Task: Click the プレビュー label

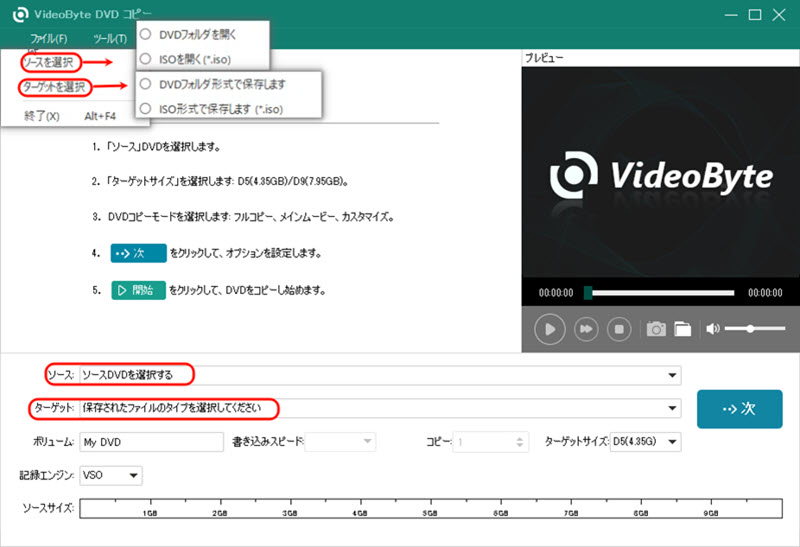Action: pyautogui.click(x=544, y=58)
